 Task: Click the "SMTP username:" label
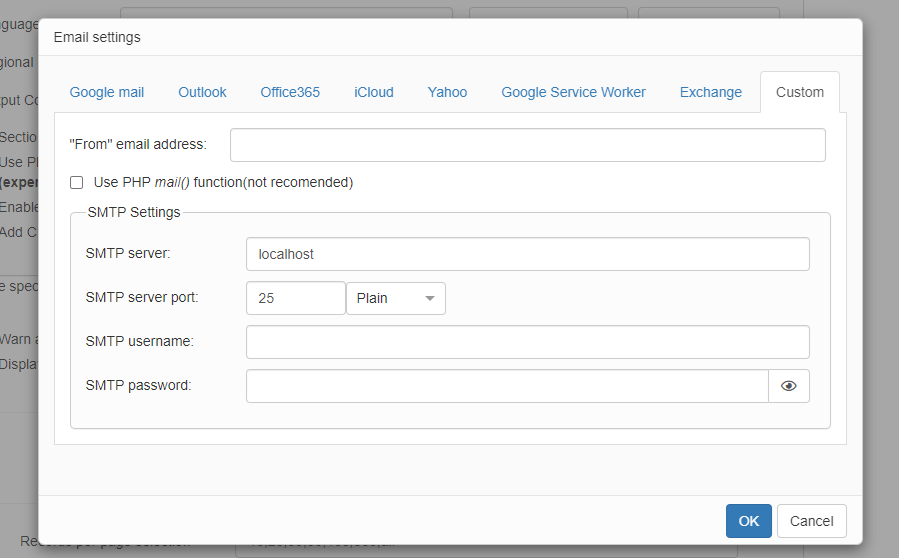[139, 341]
